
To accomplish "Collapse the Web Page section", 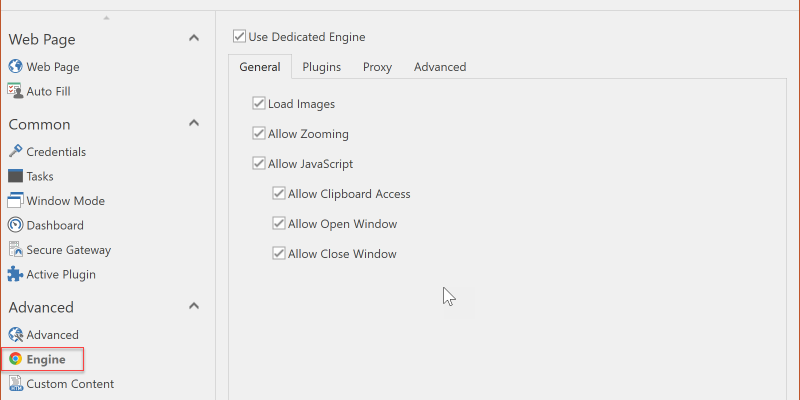I will coord(194,39).
